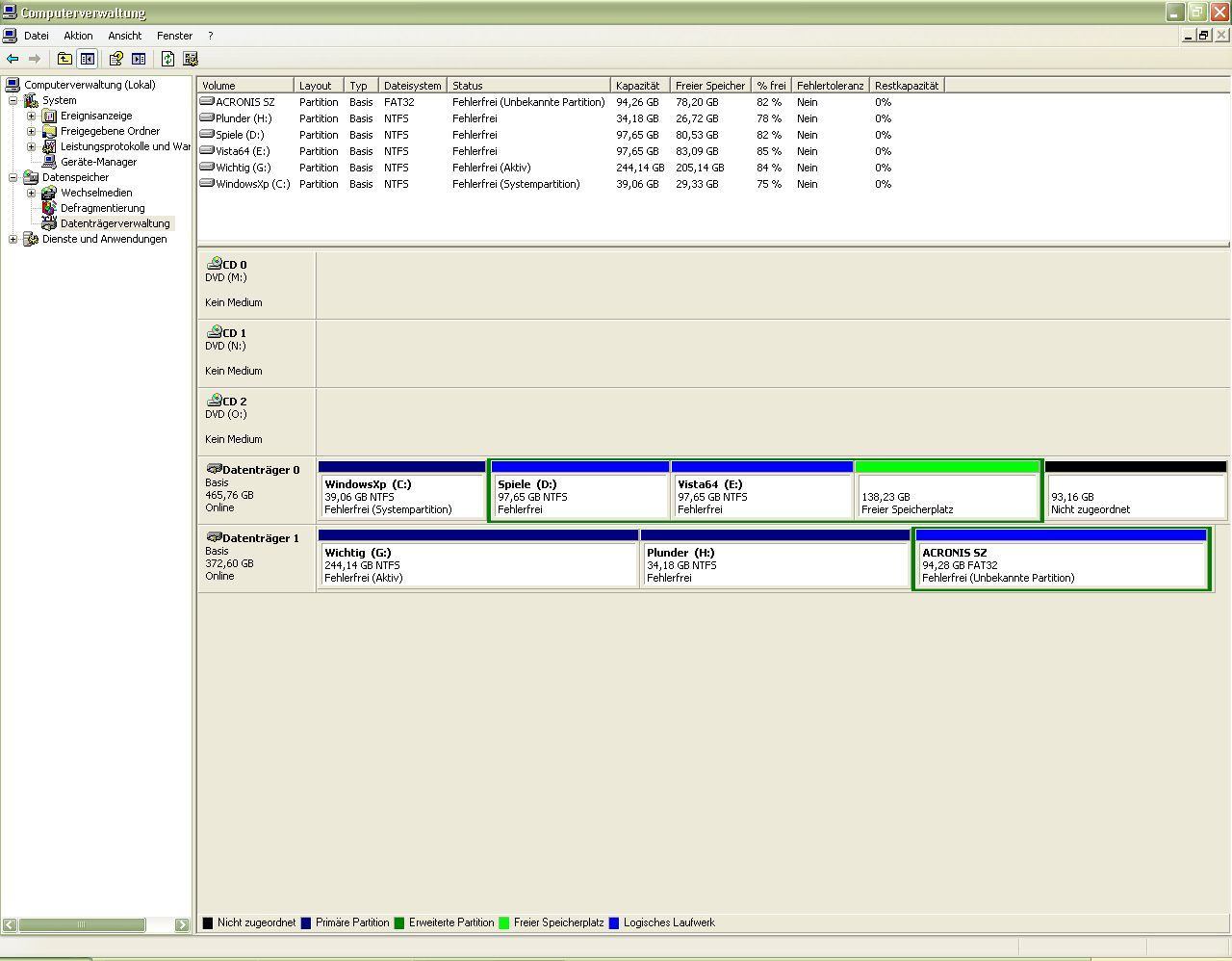Image resolution: width=1232 pixels, height=961 pixels.
Task: Click the WindowsXp (C:) partition color bar
Action: [401, 466]
